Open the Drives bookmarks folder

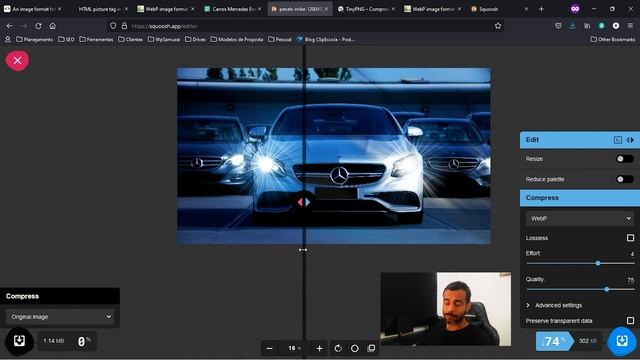point(196,40)
